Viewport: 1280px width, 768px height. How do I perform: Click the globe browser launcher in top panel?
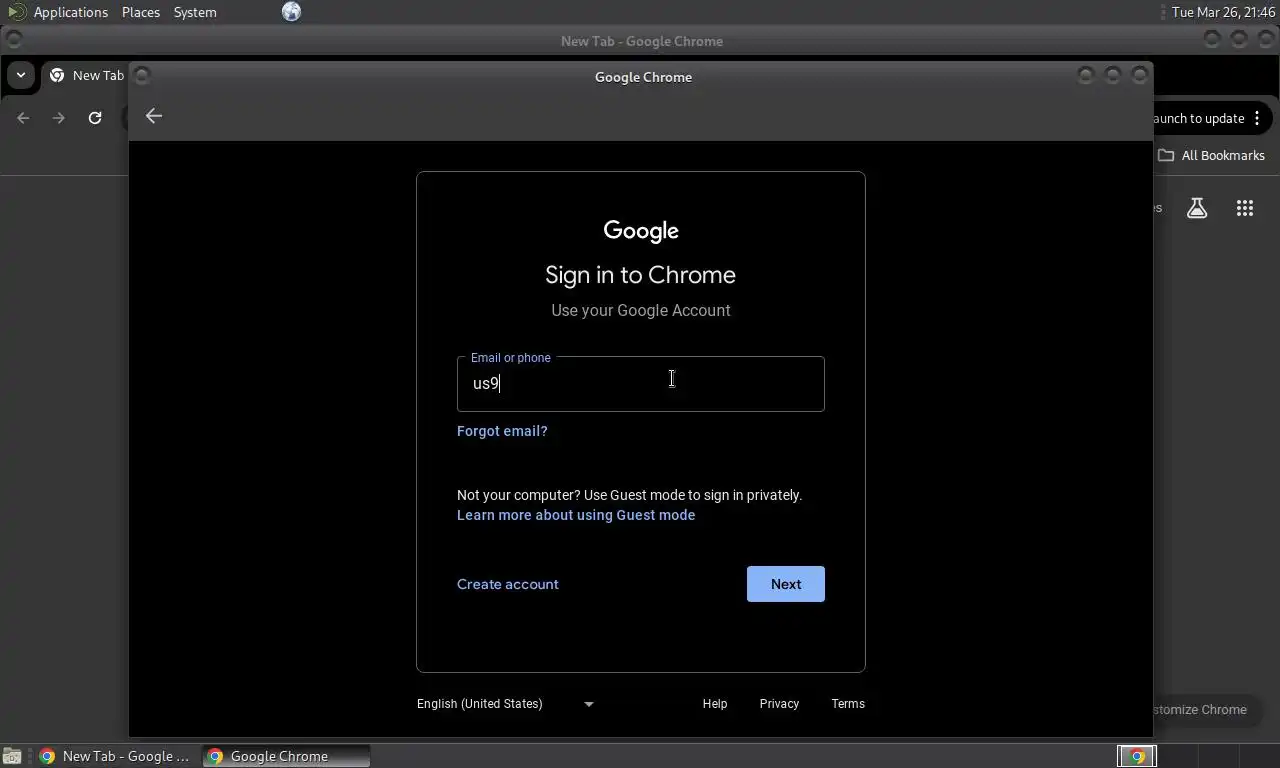[291, 12]
